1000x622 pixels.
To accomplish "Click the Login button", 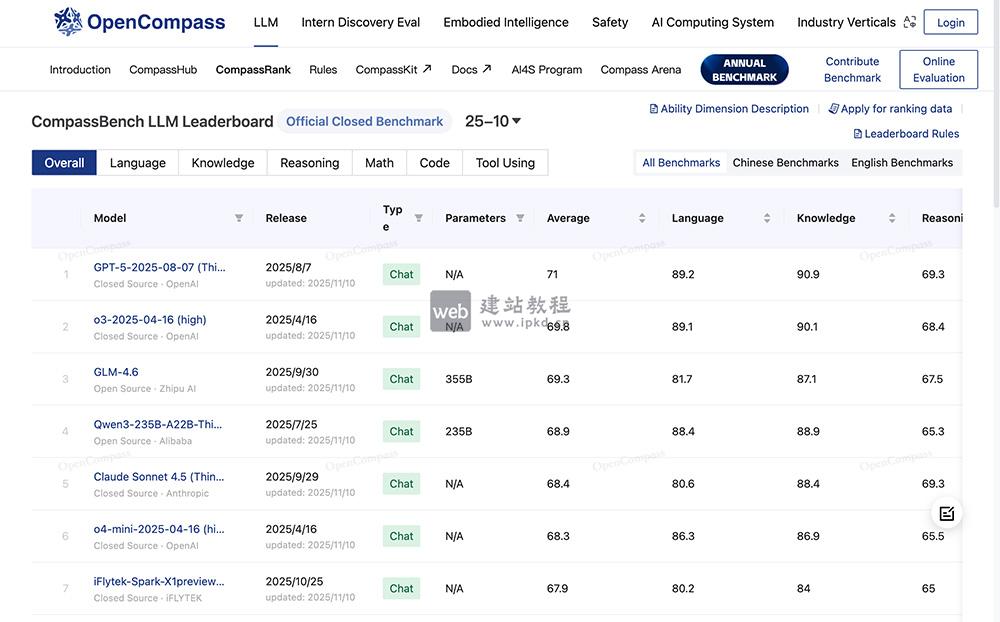I will pyautogui.click(x=951, y=21).
